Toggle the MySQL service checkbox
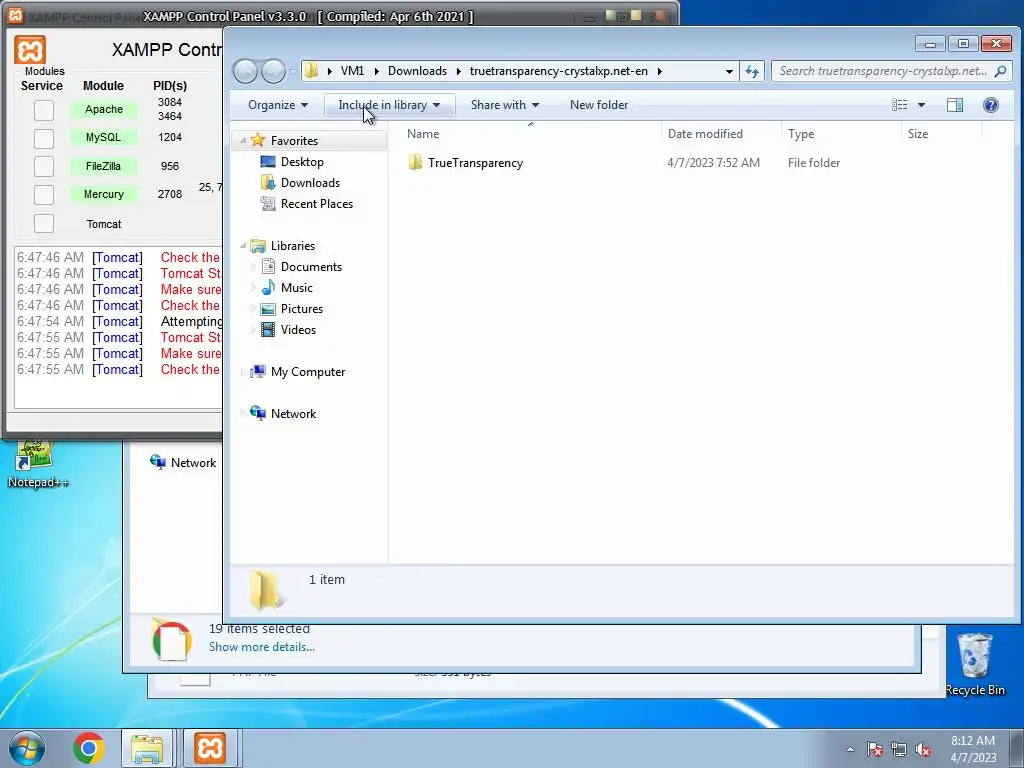This screenshot has width=1024, height=768. tap(44, 138)
